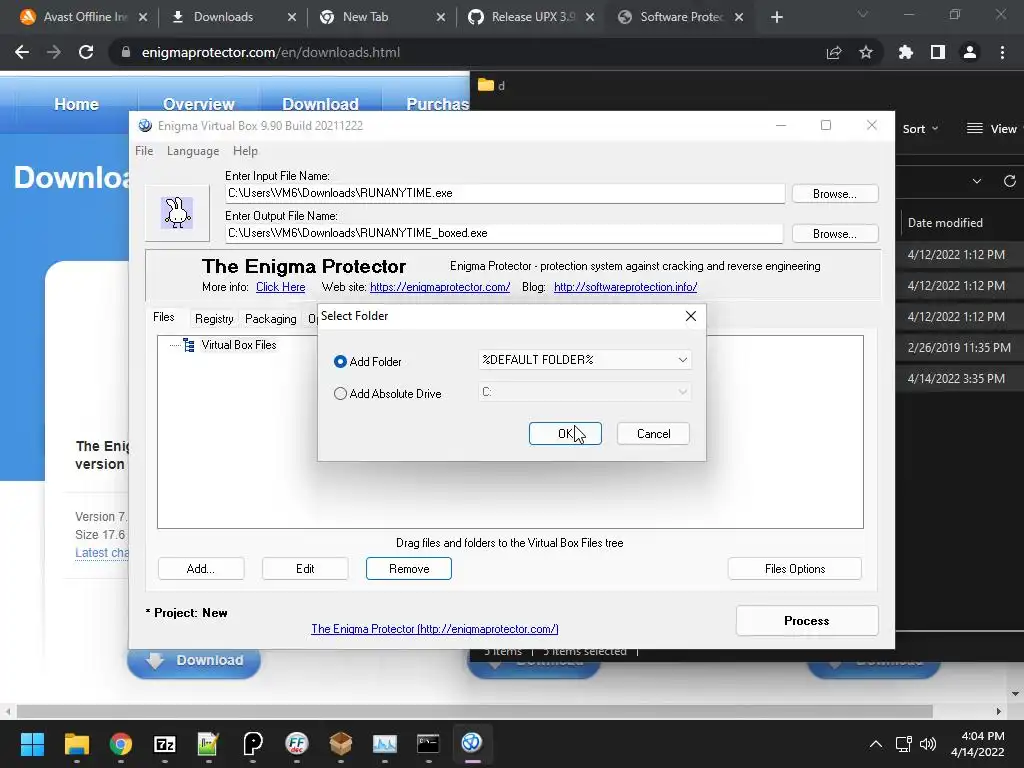Click the Chrome address bar URL
This screenshot has width=1024, height=768.
[x=270, y=52]
